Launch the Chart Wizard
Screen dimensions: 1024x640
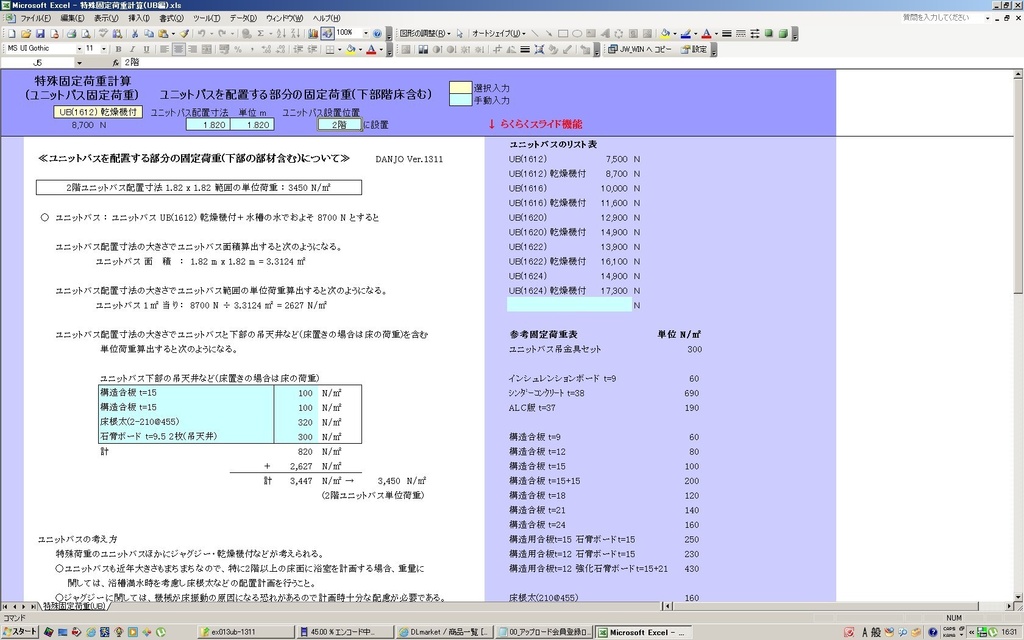[312, 33]
